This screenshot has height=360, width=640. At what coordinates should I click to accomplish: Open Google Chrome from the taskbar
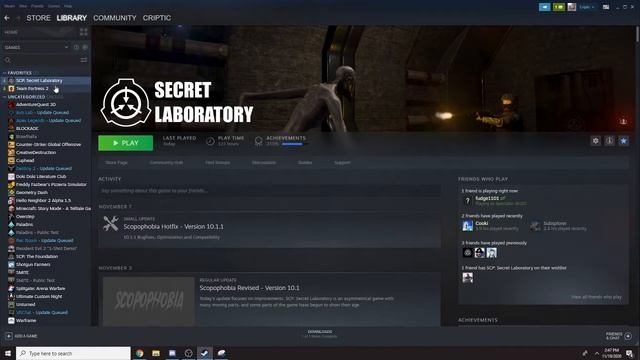click(140, 353)
